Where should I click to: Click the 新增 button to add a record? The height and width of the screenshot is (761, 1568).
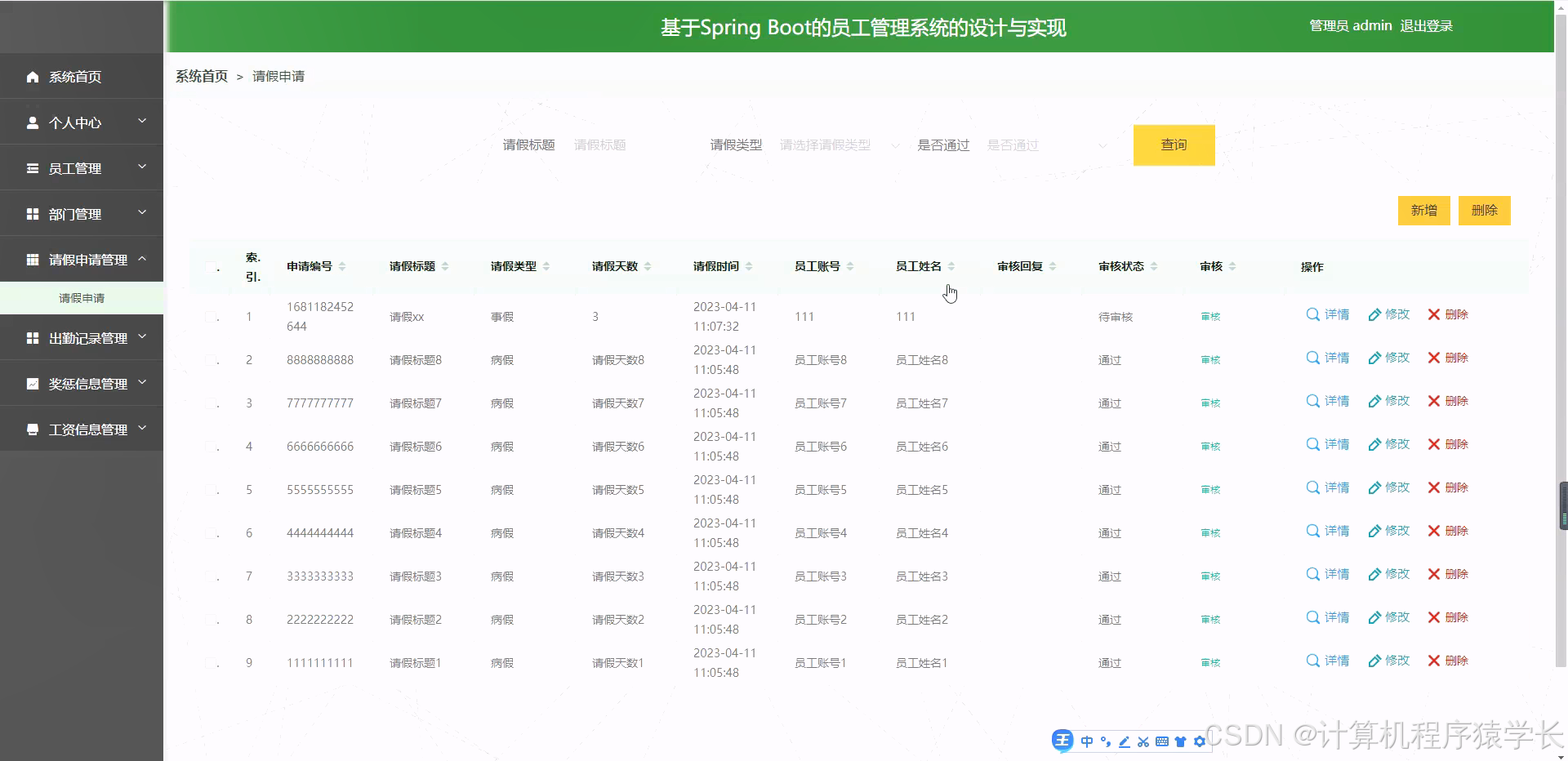point(1423,210)
